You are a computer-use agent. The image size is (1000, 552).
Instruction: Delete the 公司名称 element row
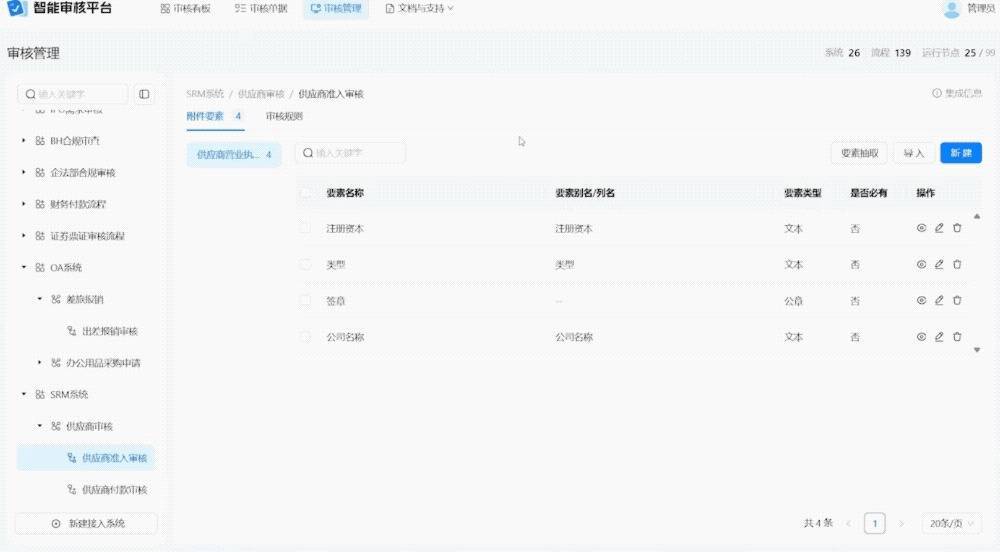click(957, 337)
